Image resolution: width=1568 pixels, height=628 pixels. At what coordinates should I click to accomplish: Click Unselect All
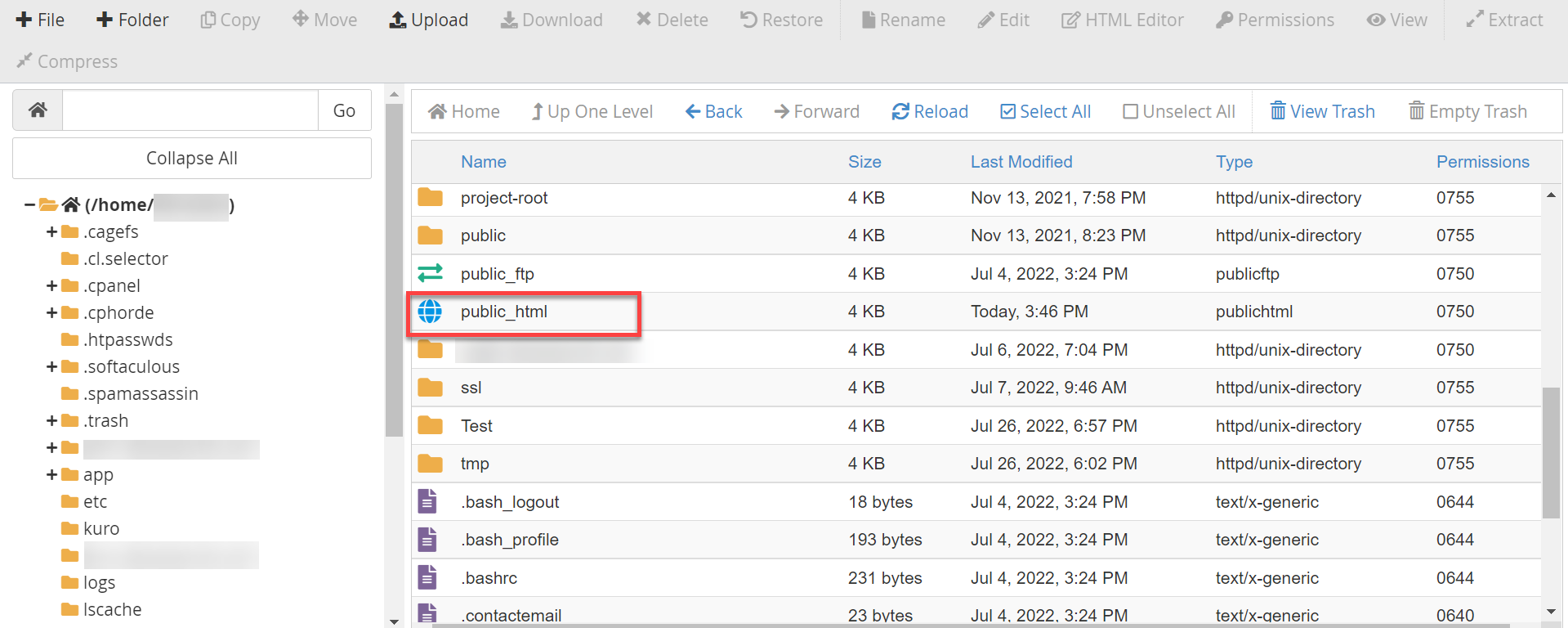coord(1179,111)
